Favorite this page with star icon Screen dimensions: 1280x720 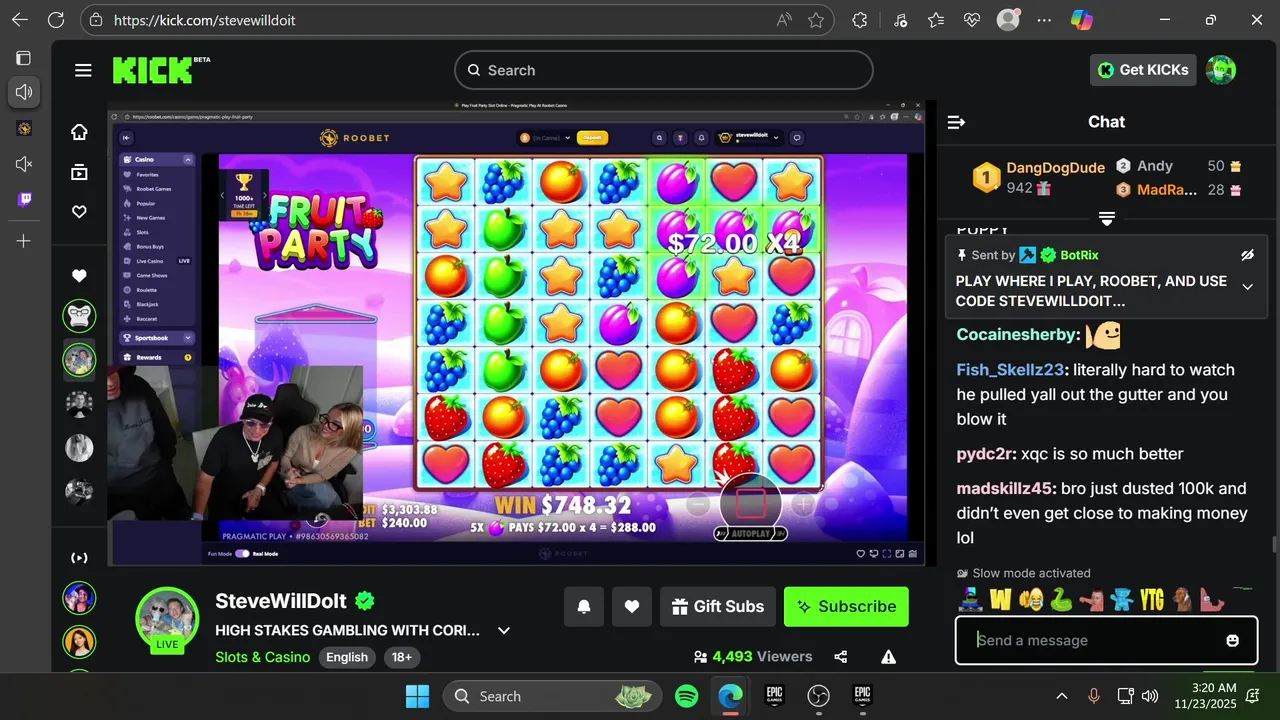point(816,20)
